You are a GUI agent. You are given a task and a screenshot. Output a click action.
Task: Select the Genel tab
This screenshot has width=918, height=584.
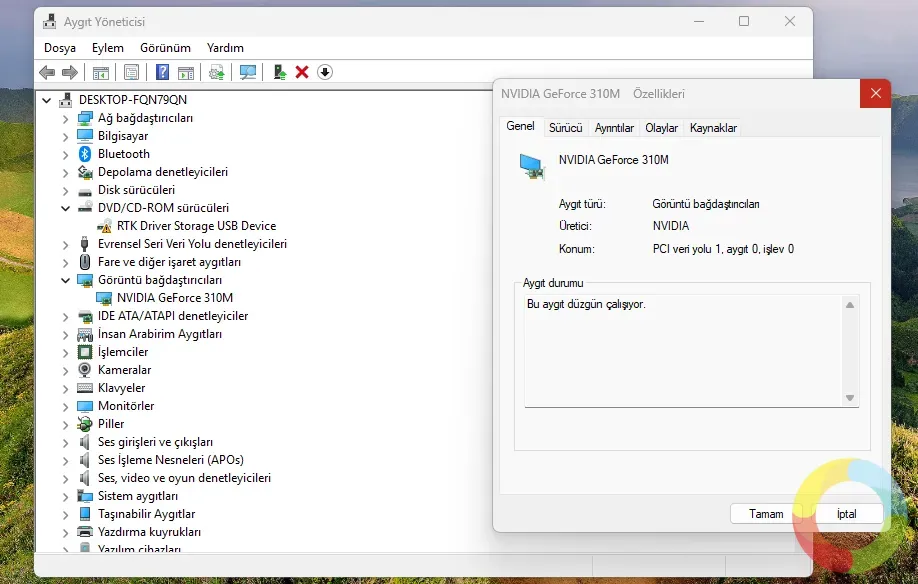coord(520,126)
